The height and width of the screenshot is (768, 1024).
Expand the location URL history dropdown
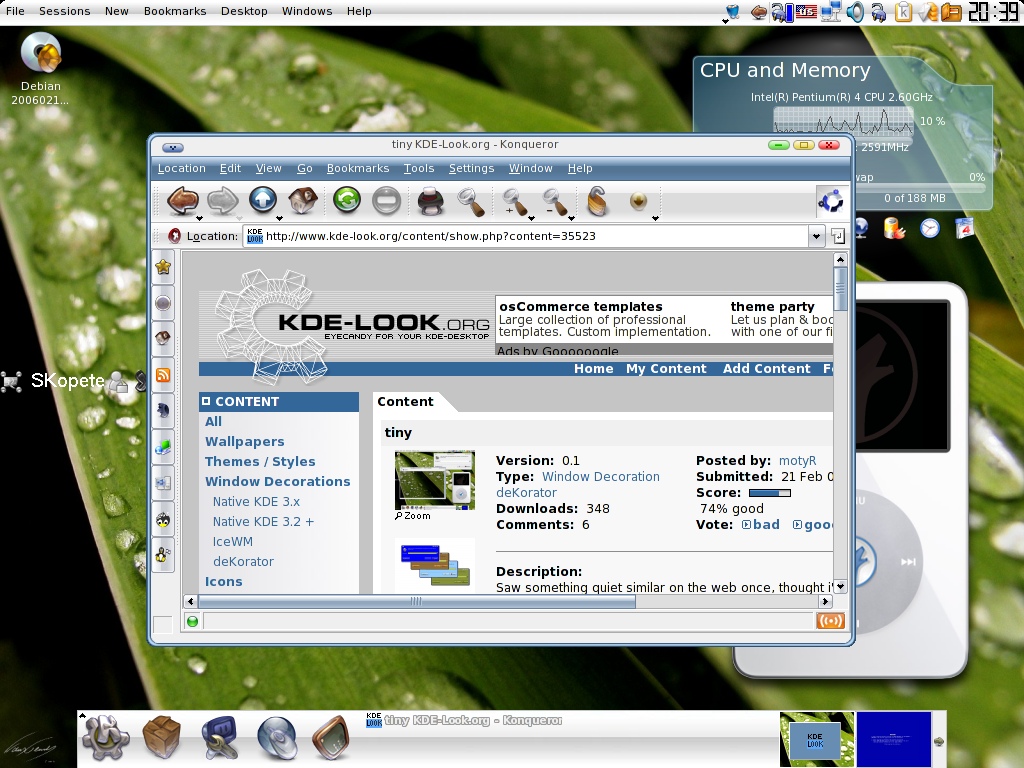(816, 236)
